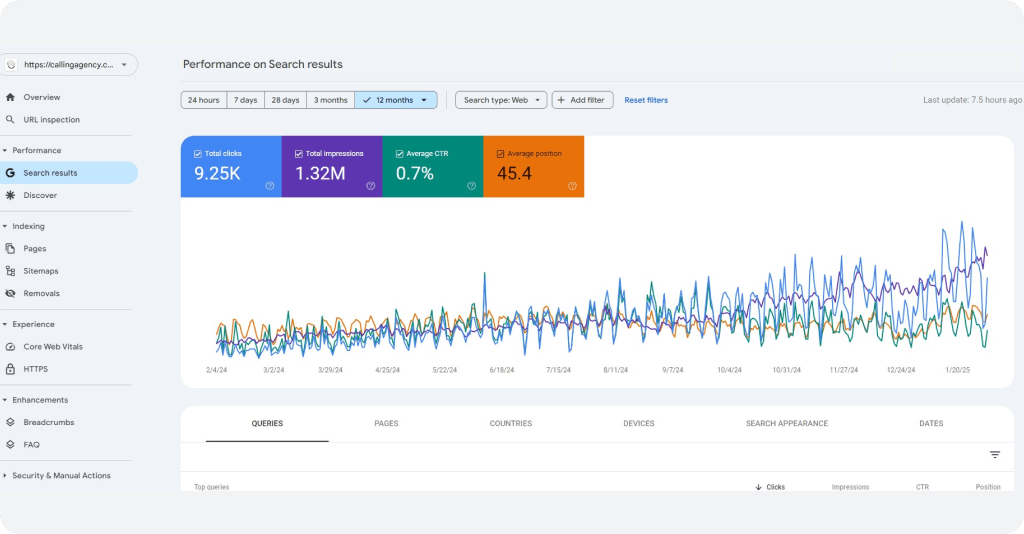This screenshot has width=1024, height=534.
Task: Click the HTTPS lock icon
Action: (x=11, y=369)
